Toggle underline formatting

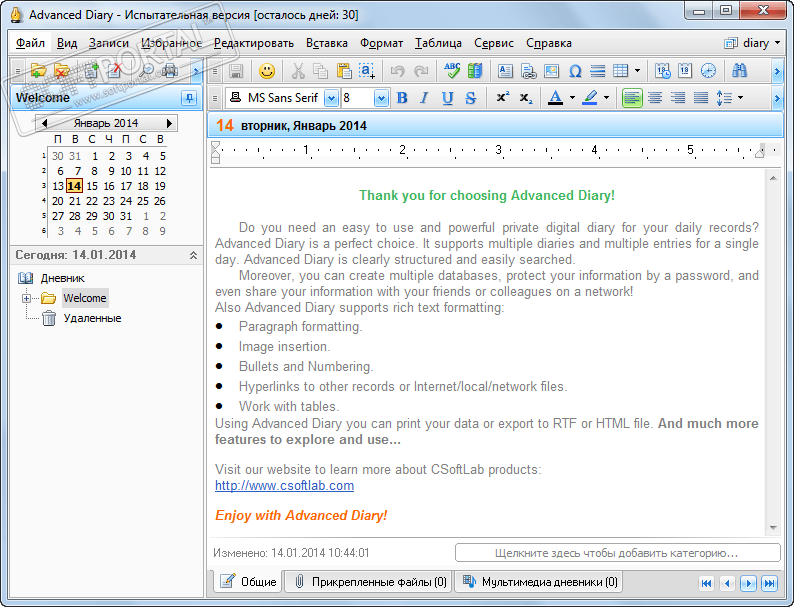(x=447, y=98)
